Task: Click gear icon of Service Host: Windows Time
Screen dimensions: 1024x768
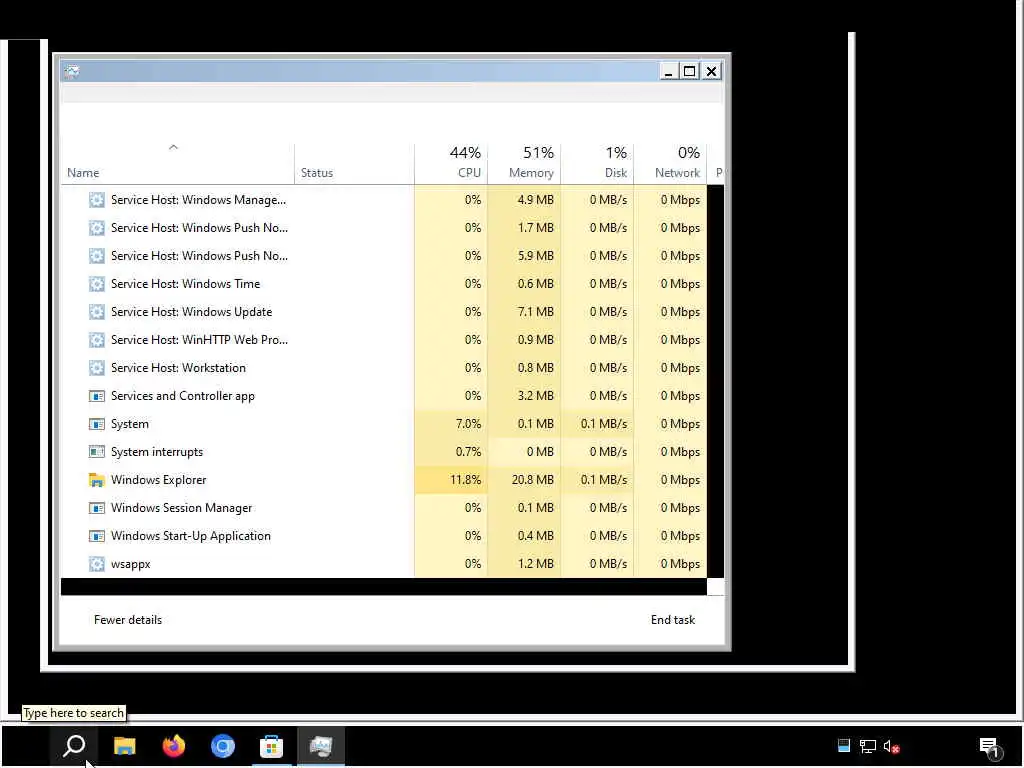Action: point(97,284)
